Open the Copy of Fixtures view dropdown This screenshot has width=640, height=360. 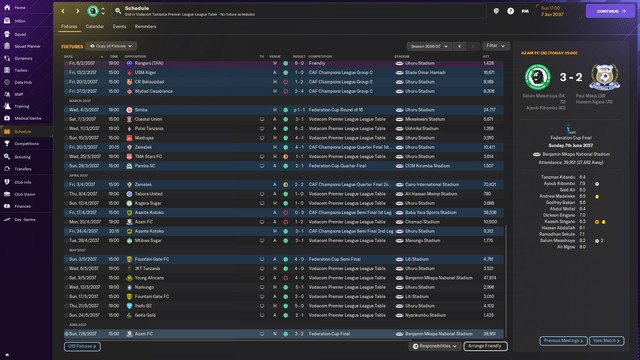click(x=111, y=46)
